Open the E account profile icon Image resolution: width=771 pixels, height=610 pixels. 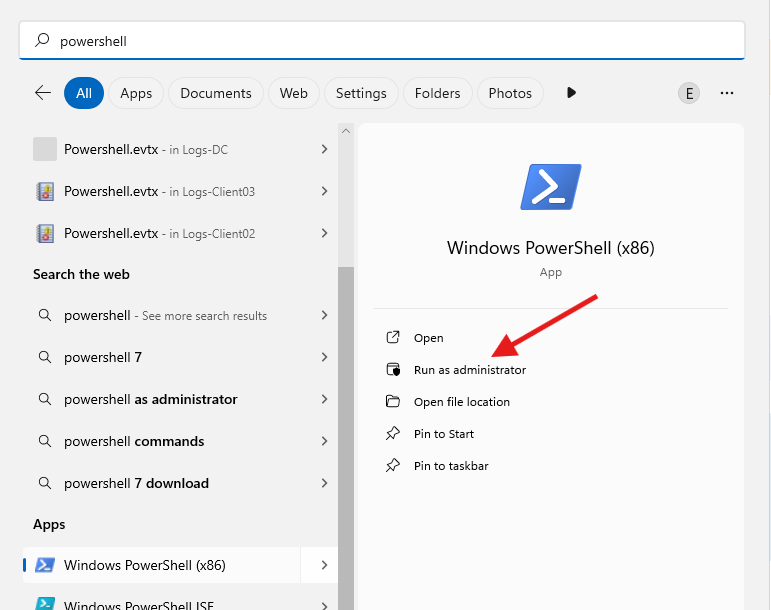click(x=688, y=93)
